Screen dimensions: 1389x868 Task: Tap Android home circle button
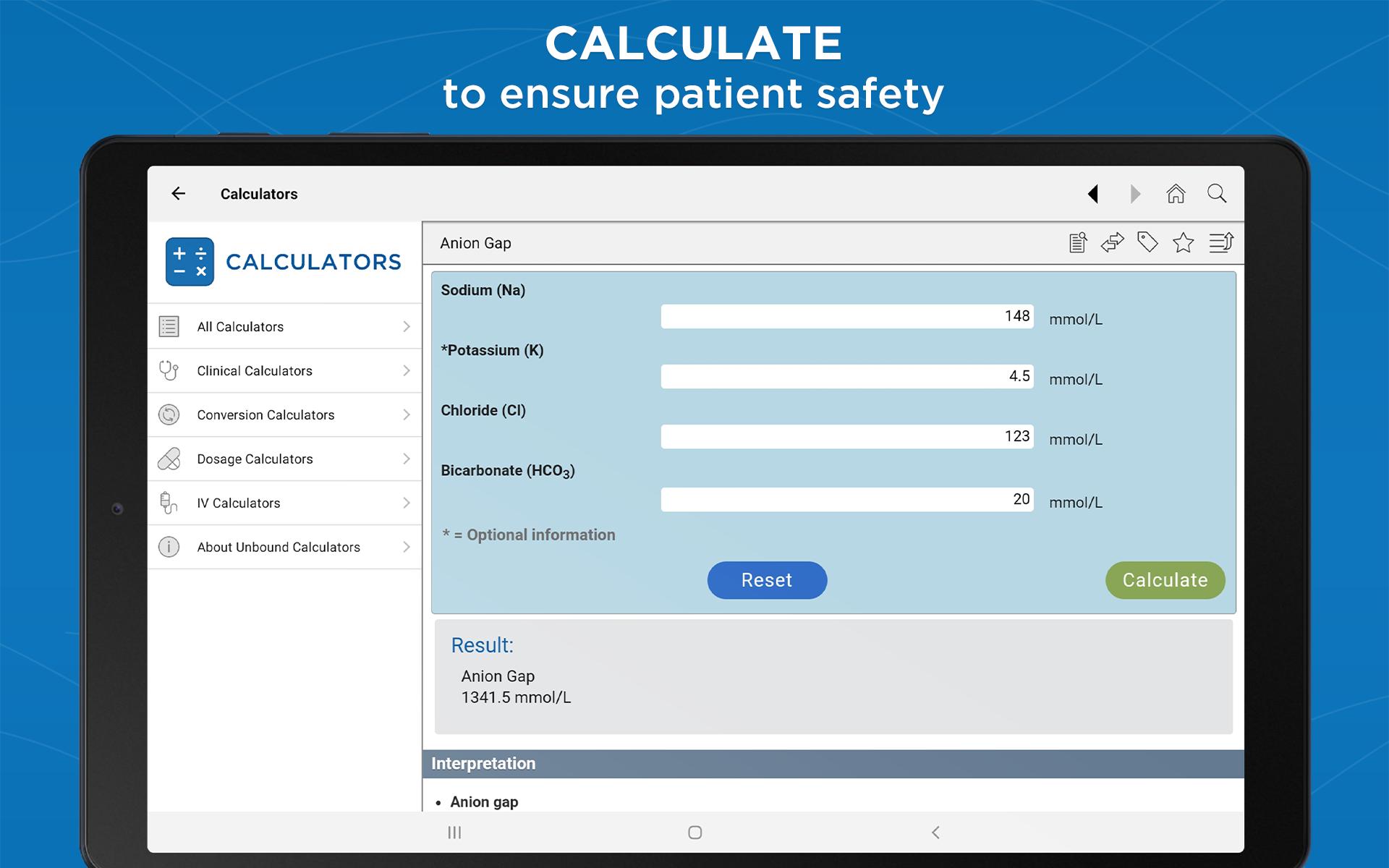695,833
